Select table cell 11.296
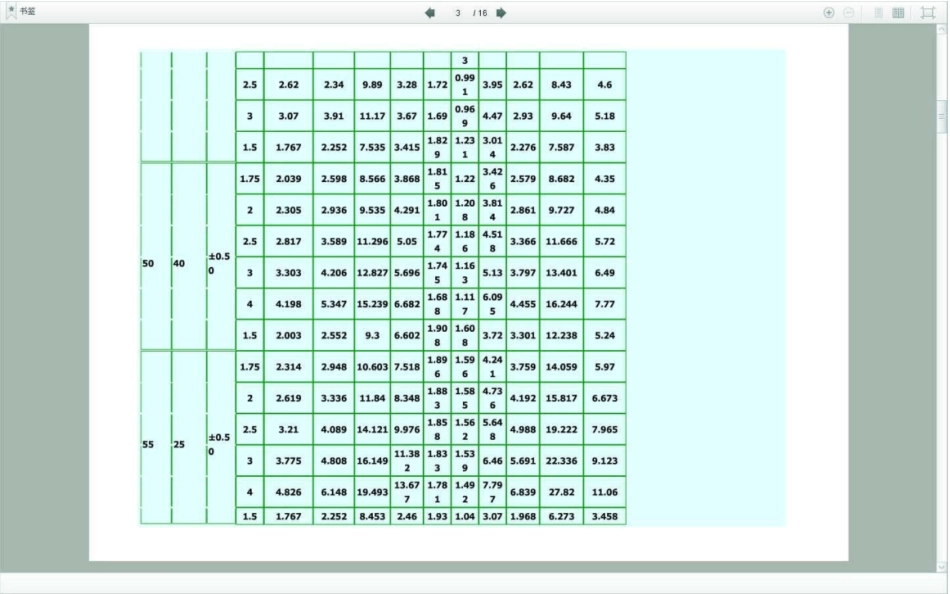The width and height of the screenshot is (950, 594). tap(372, 241)
